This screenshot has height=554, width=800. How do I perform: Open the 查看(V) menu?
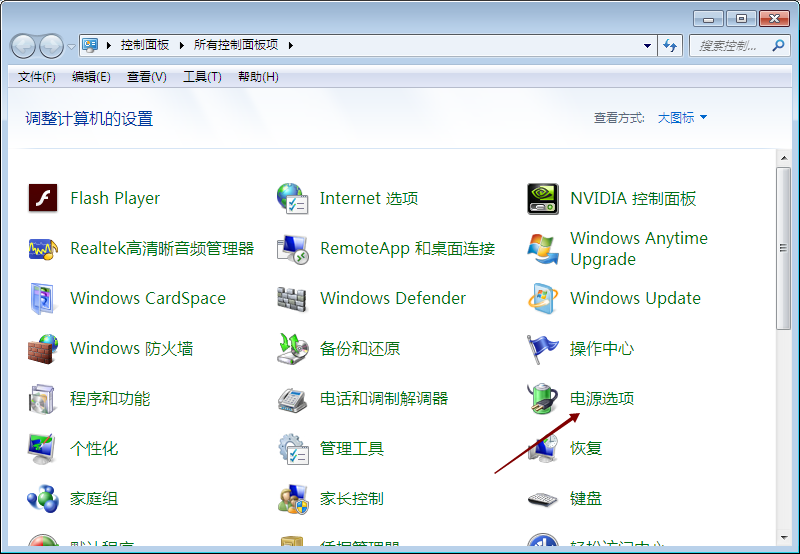tap(146, 77)
